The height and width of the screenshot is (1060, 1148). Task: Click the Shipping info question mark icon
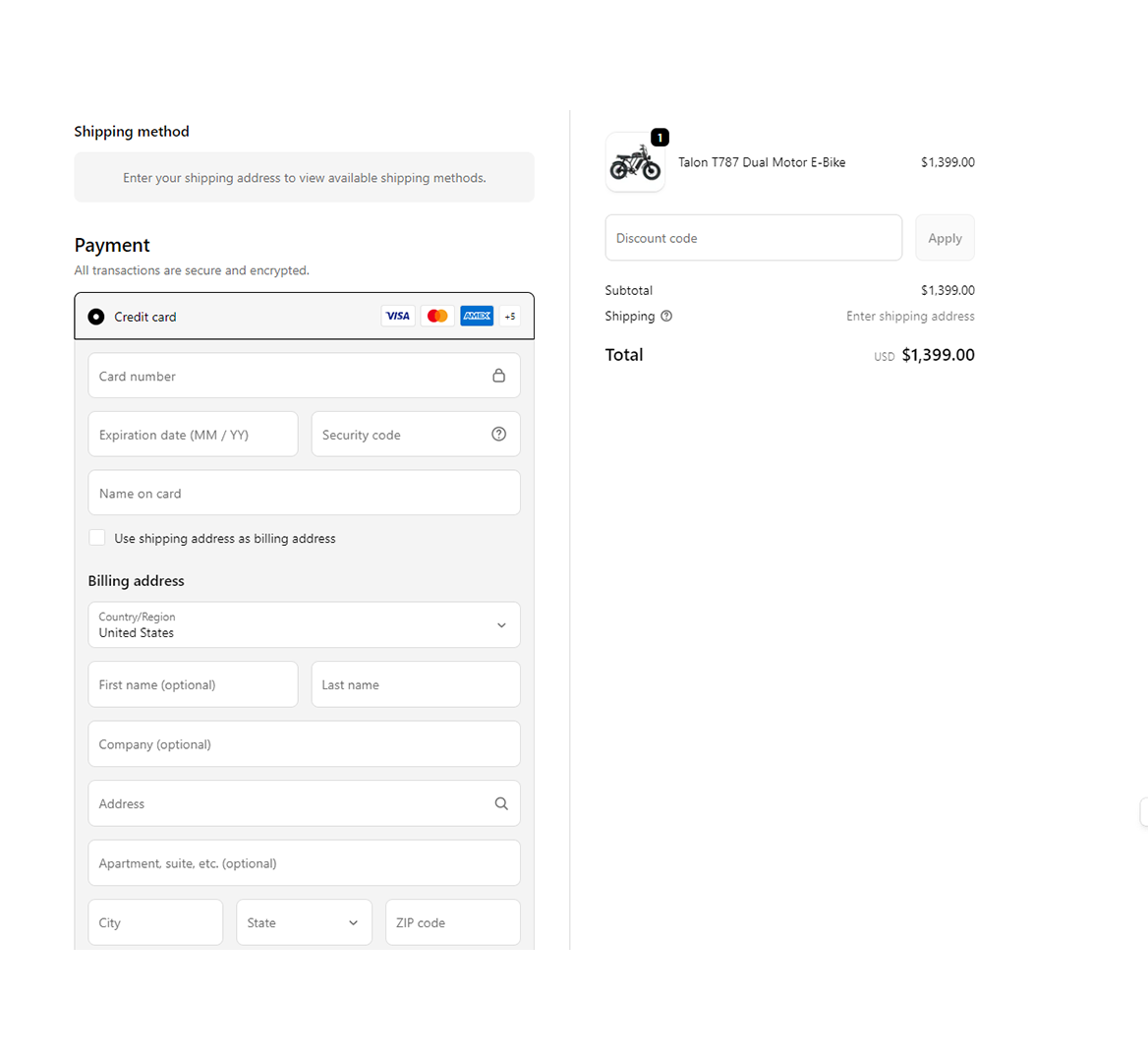click(666, 317)
